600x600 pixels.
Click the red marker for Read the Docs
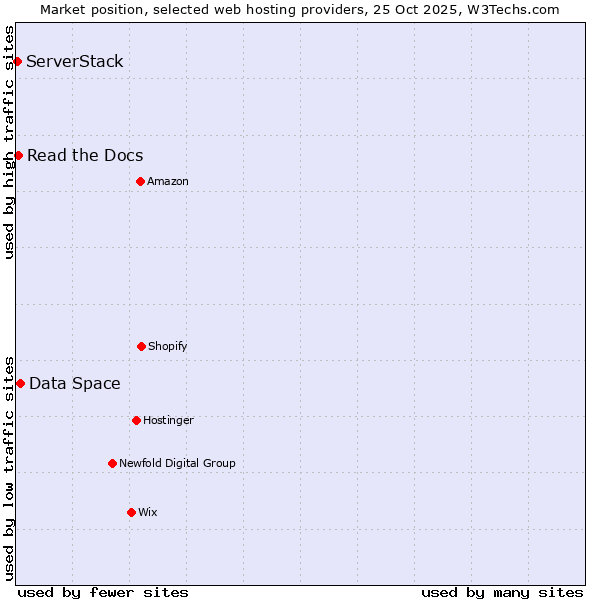click(18, 155)
